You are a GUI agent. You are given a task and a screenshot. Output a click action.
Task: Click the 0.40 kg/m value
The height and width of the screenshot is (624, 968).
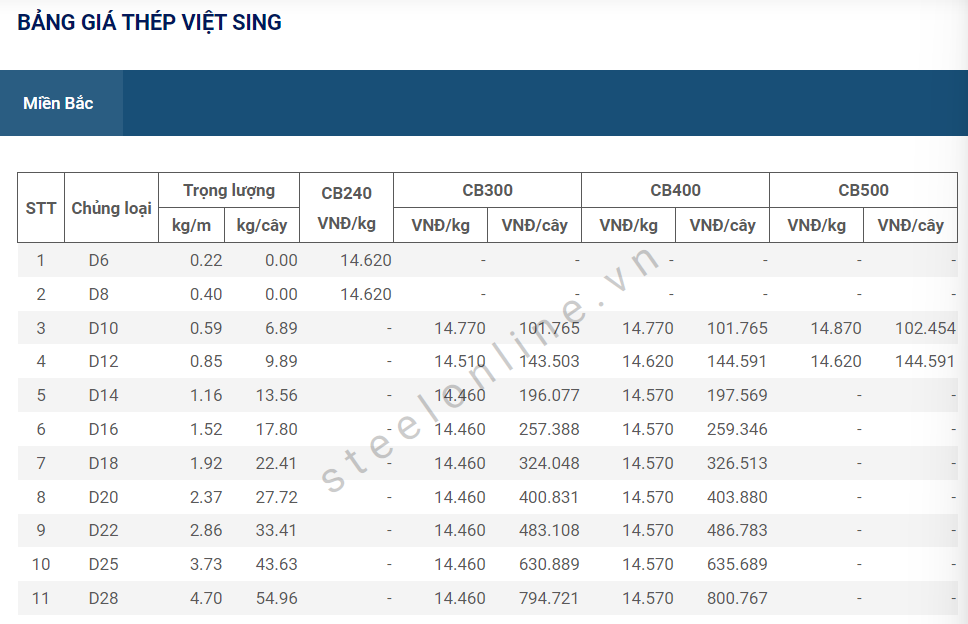point(206,294)
